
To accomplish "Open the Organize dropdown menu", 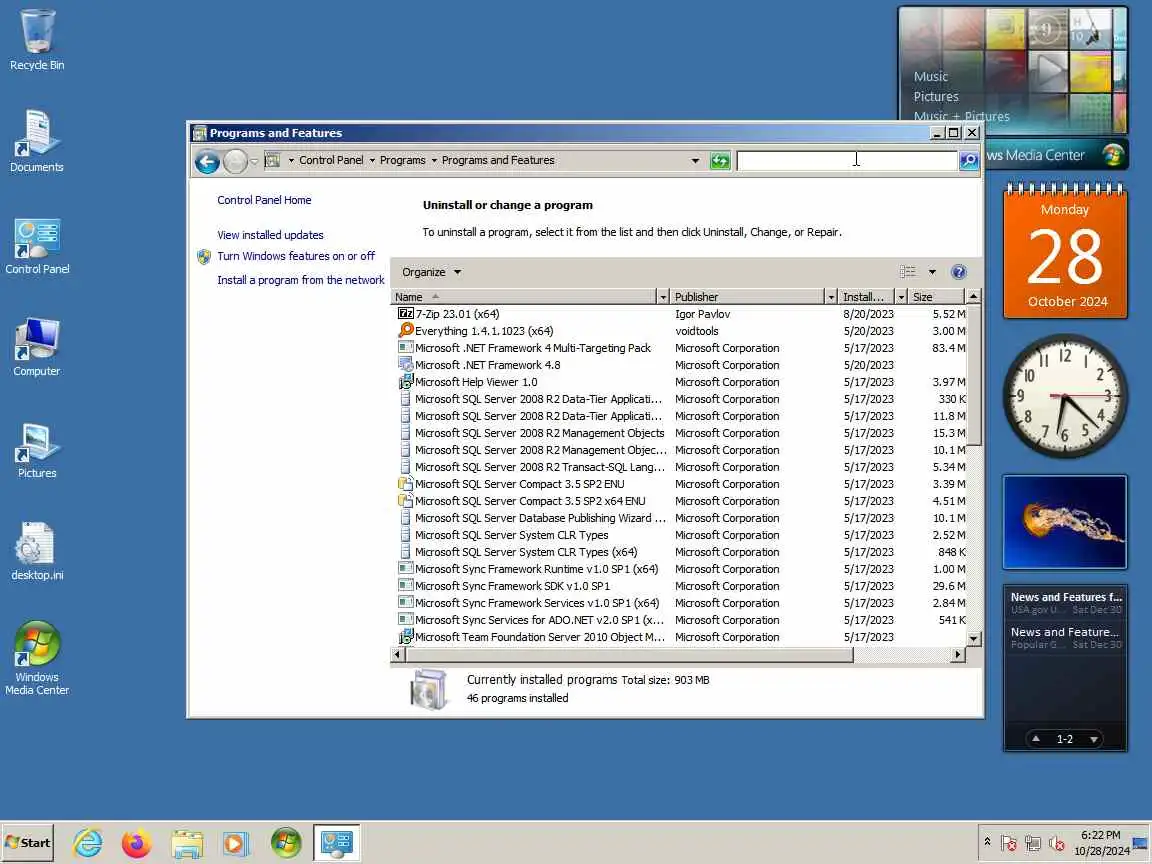I will [x=431, y=272].
